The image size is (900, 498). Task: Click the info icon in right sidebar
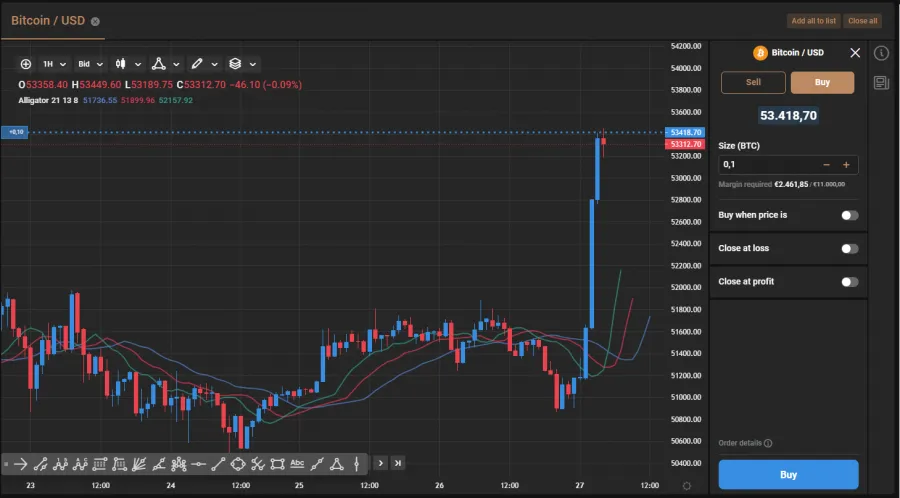881,53
